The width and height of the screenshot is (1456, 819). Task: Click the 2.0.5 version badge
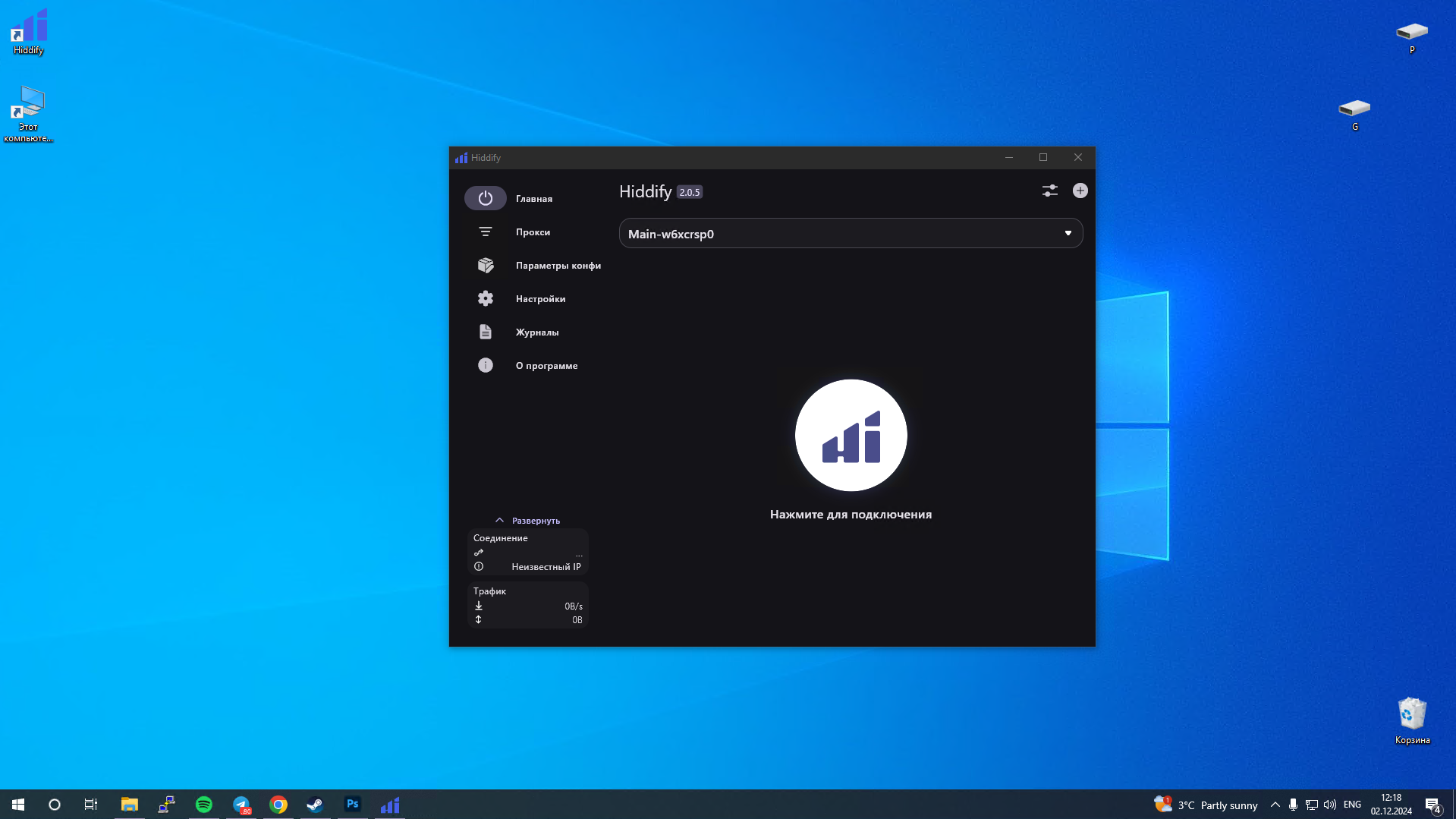click(690, 192)
